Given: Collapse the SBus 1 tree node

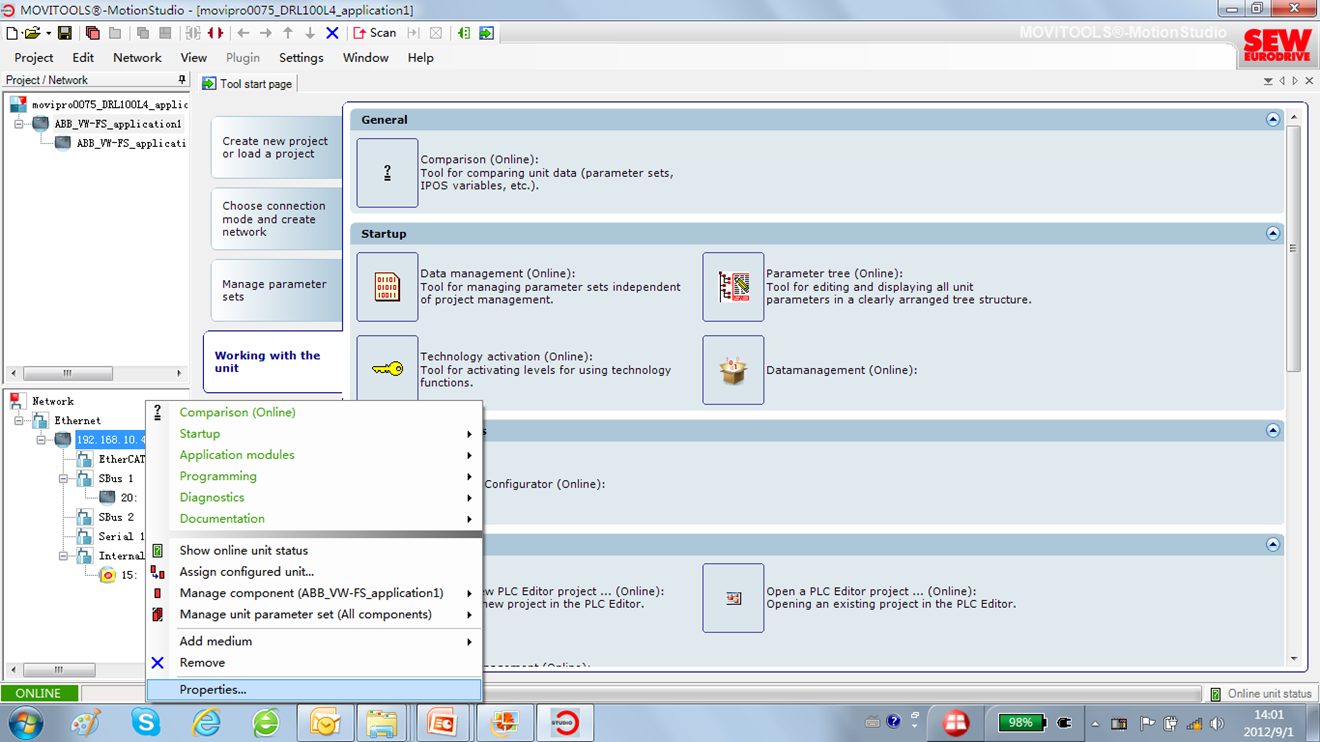Looking at the screenshot, I should 63,479.
